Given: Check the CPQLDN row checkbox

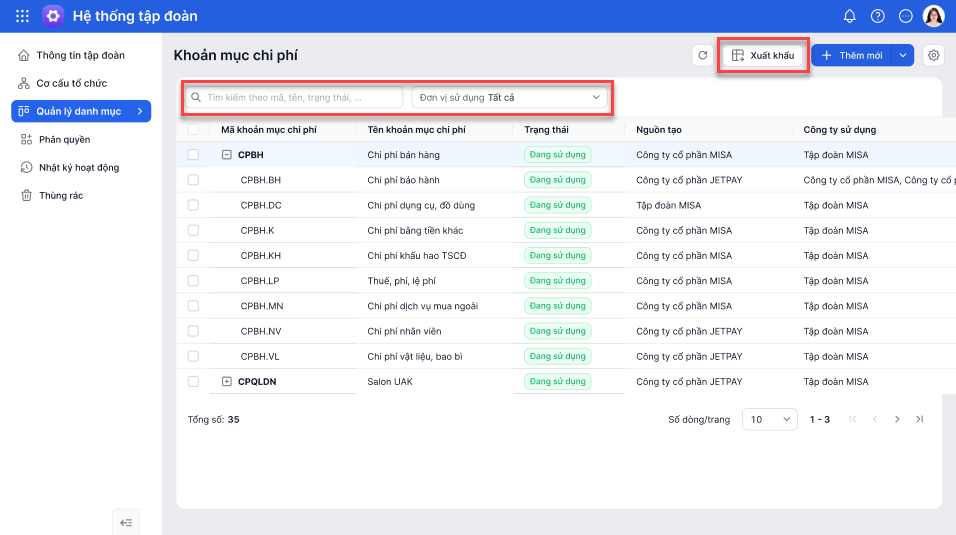Looking at the screenshot, I should [x=193, y=381].
